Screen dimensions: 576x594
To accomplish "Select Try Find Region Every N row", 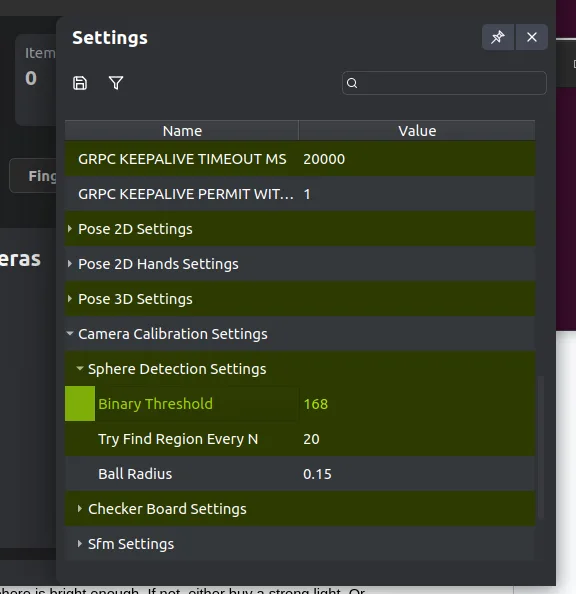I will pos(300,439).
